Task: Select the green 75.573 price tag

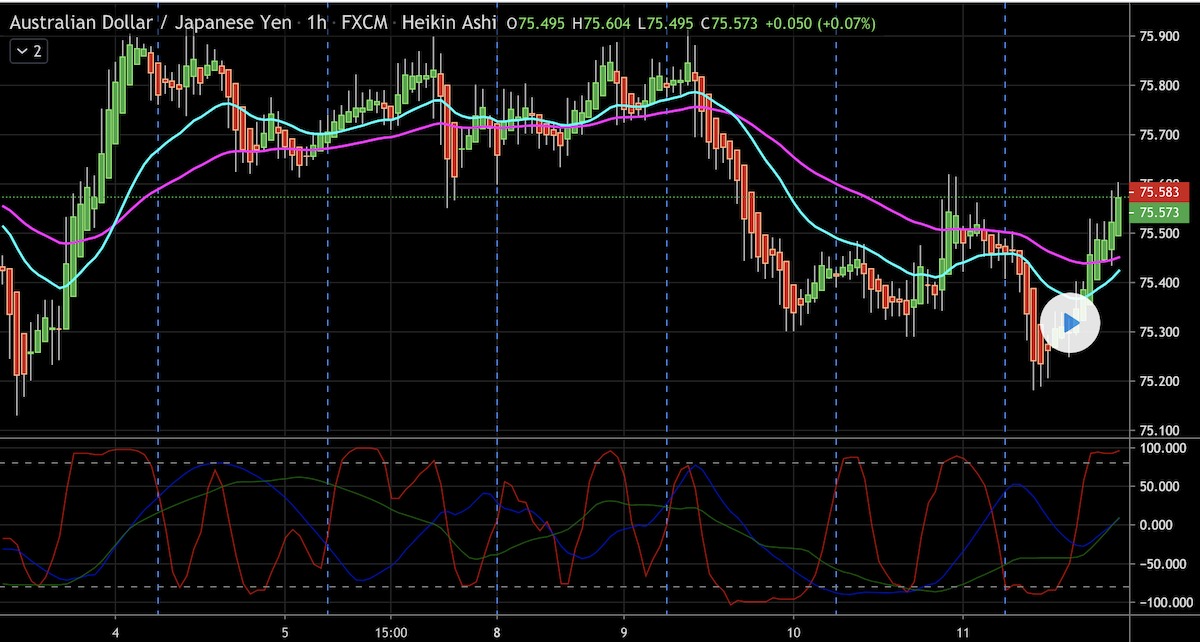Action: pyautogui.click(x=1158, y=213)
